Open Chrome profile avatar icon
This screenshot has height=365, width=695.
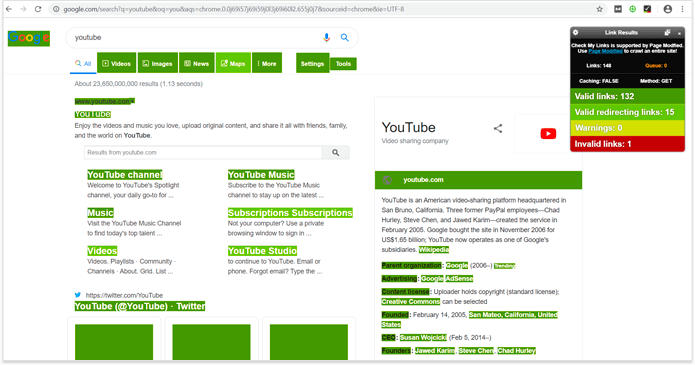(x=667, y=9)
